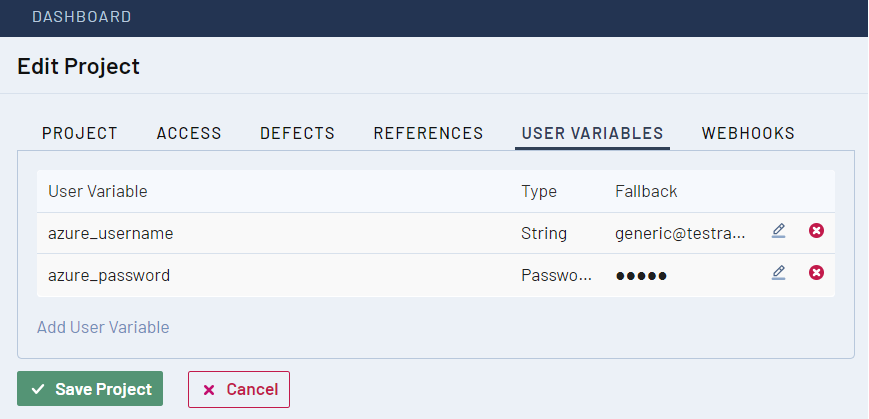Save the project

tap(90, 389)
